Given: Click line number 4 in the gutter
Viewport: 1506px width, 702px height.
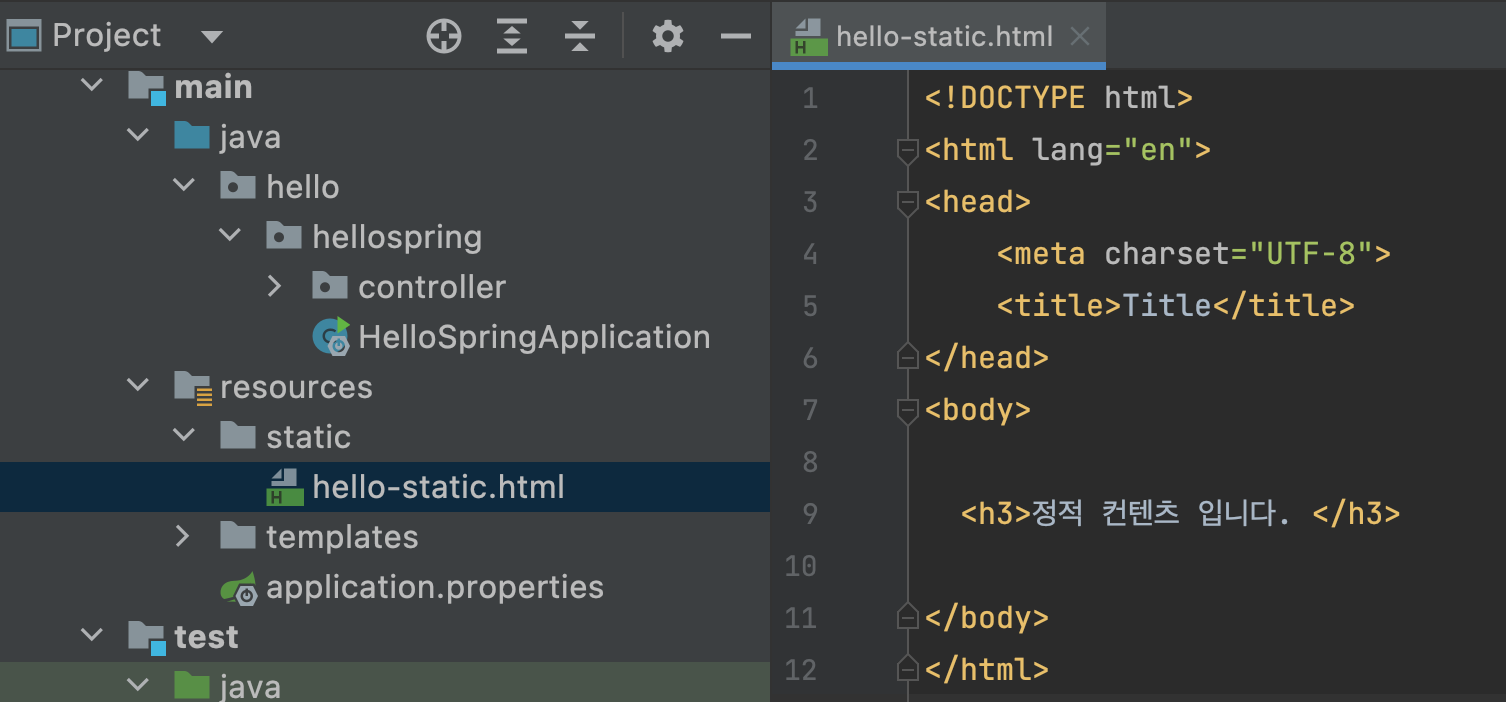Looking at the screenshot, I should point(810,254).
